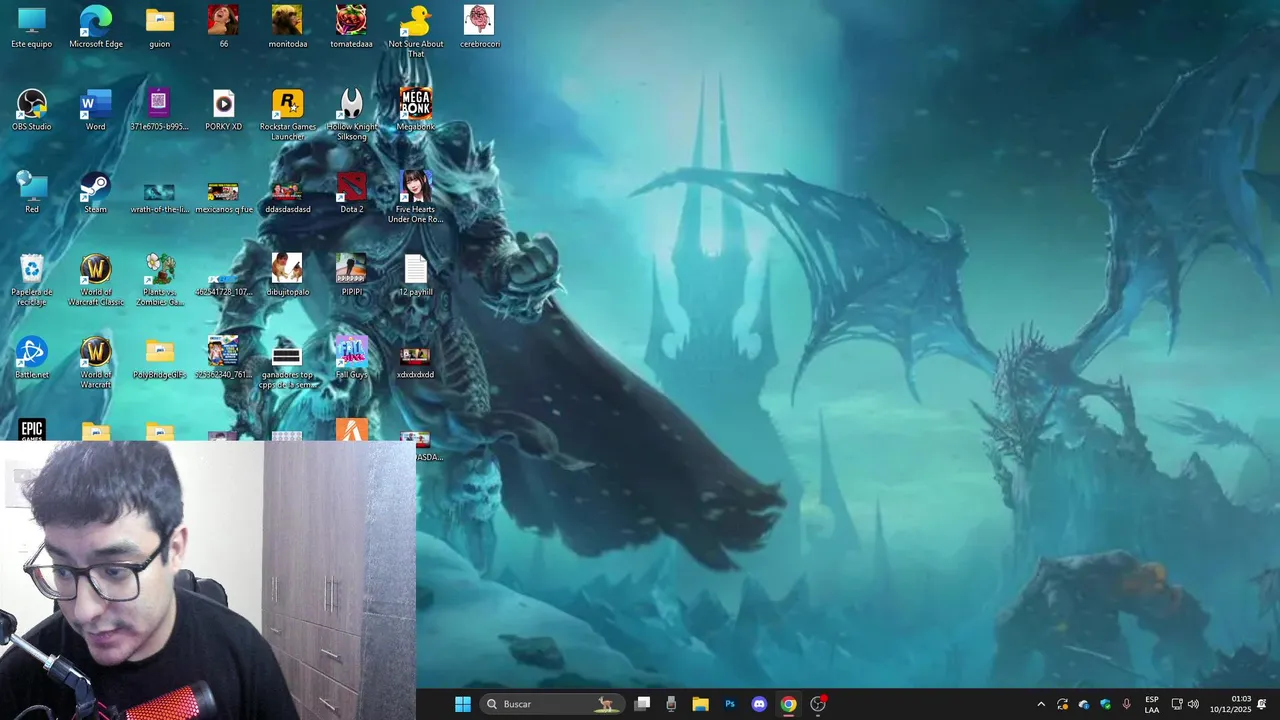Click the microphone tray icon
The image size is (1280, 720).
tap(1127, 704)
